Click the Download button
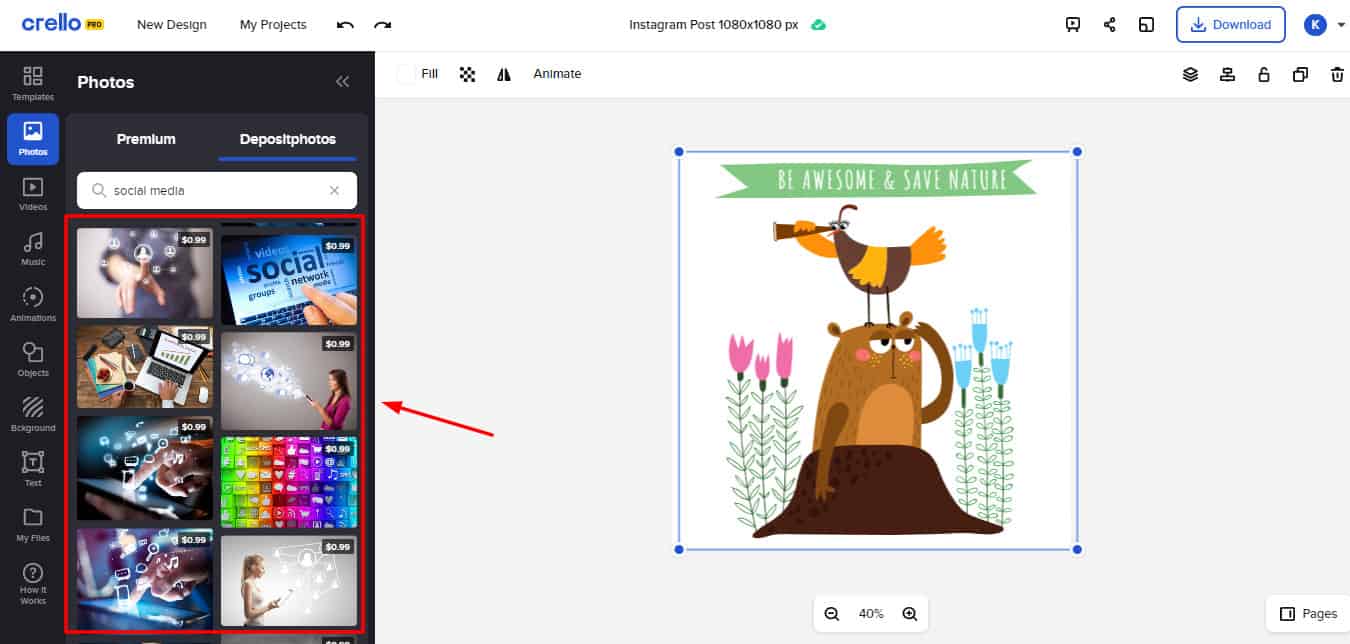This screenshot has width=1350, height=644. point(1230,25)
